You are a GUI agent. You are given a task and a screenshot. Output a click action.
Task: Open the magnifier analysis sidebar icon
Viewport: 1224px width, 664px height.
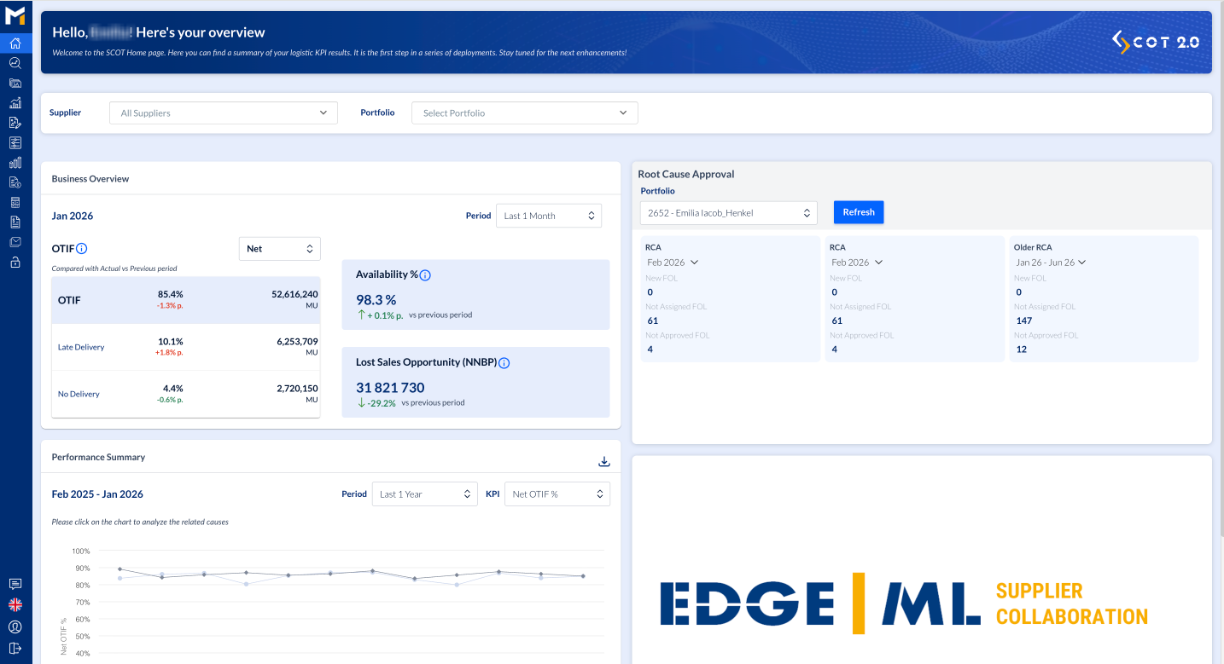(x=15, y=63)
